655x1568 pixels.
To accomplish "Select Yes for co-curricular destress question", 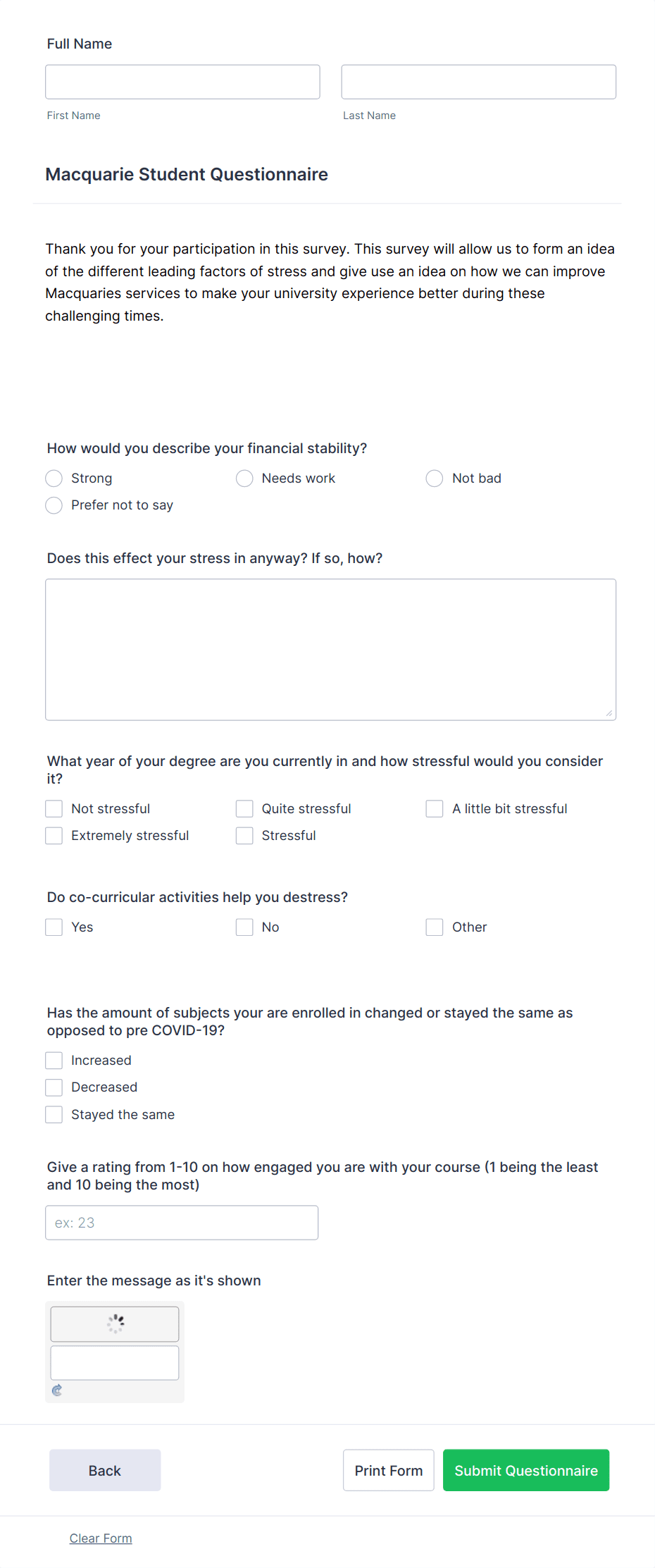I will coord(54,927).
